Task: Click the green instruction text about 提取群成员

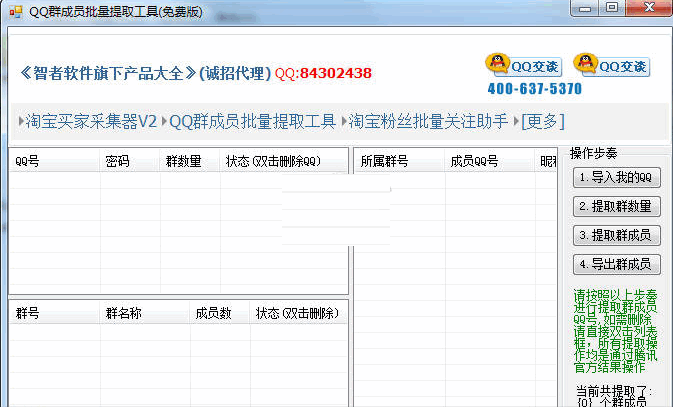Action: (x=616, y=331)
